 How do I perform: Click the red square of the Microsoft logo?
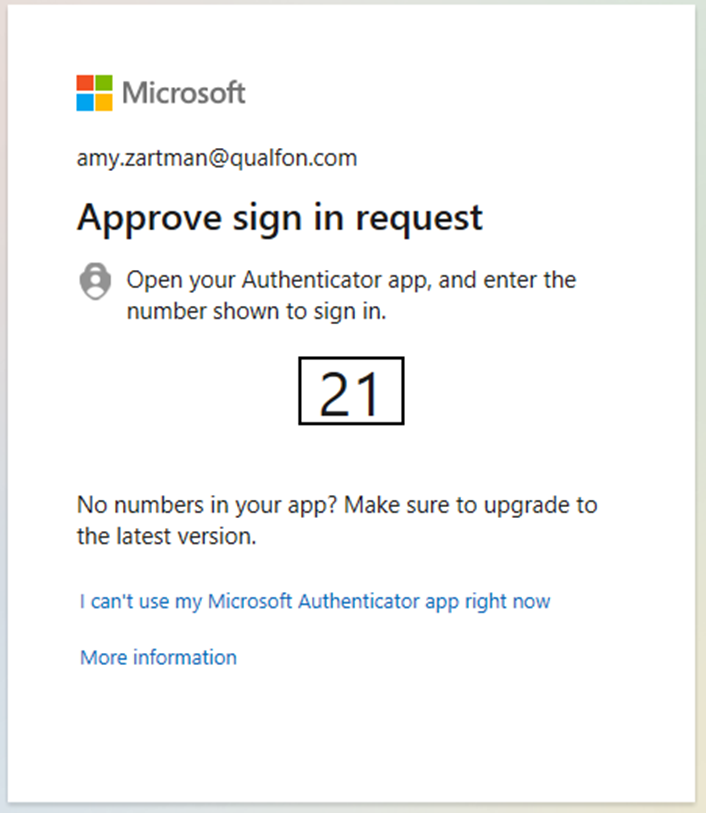point(85,83)
